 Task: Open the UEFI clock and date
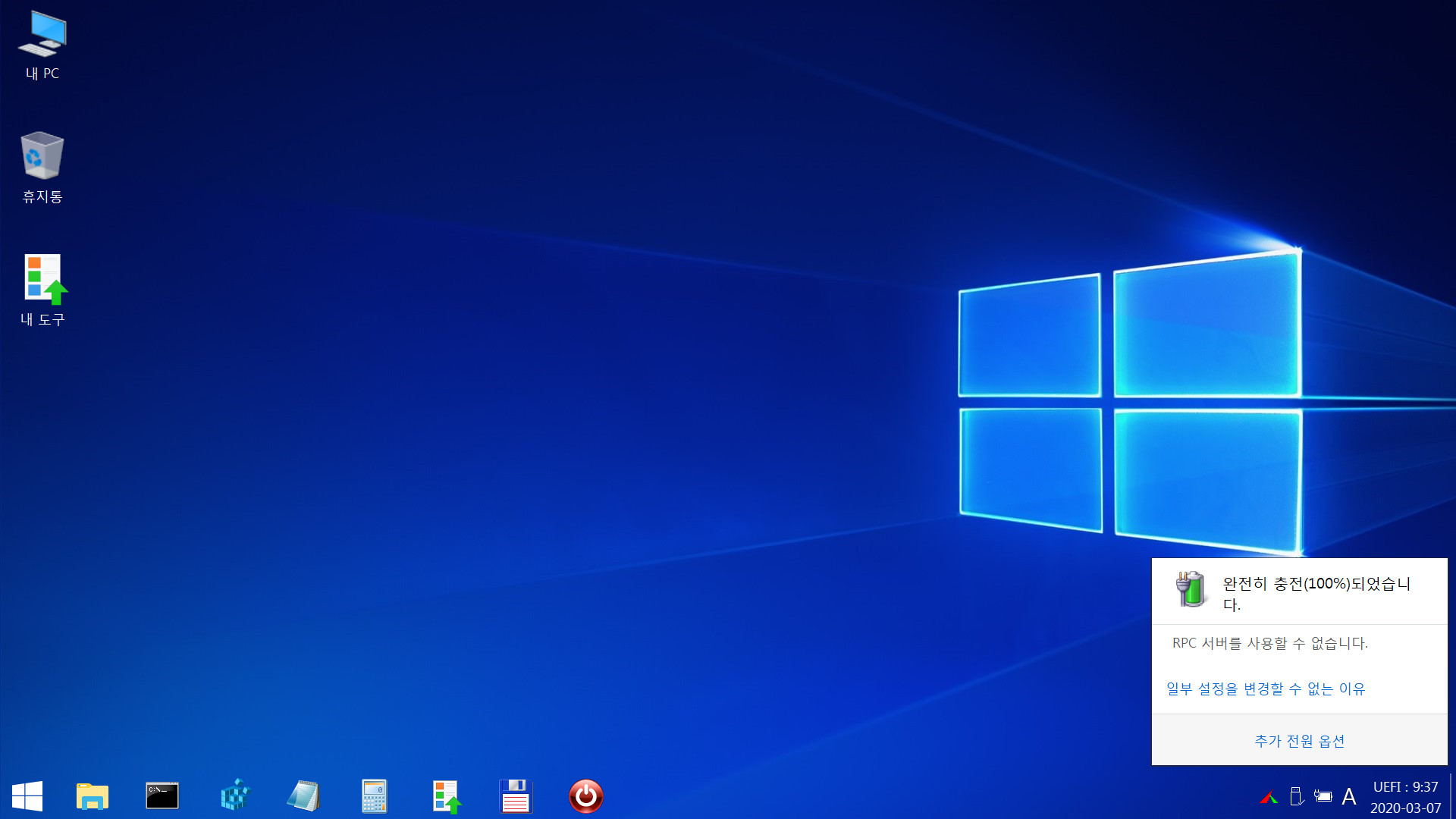click(x=1406, y=797)
